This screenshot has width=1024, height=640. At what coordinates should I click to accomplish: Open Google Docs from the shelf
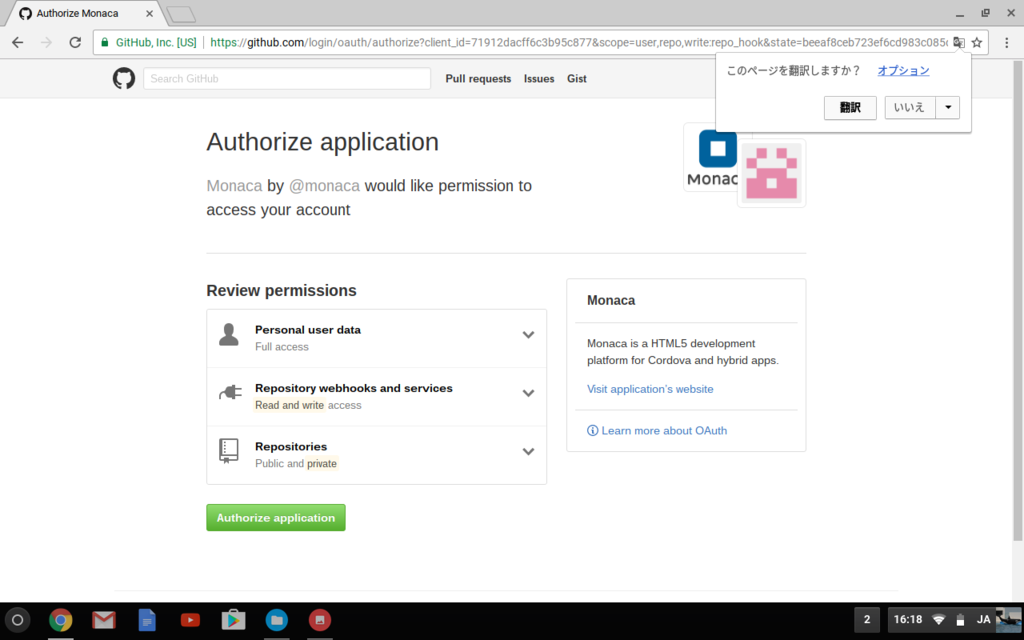point(147,620)
